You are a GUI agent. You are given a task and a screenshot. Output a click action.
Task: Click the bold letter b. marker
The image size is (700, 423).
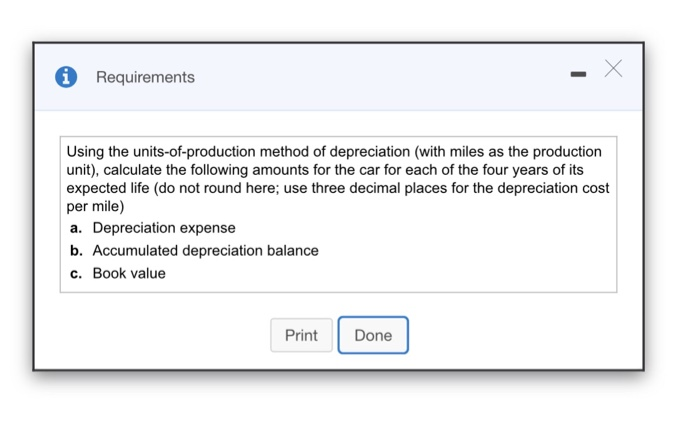76,251
